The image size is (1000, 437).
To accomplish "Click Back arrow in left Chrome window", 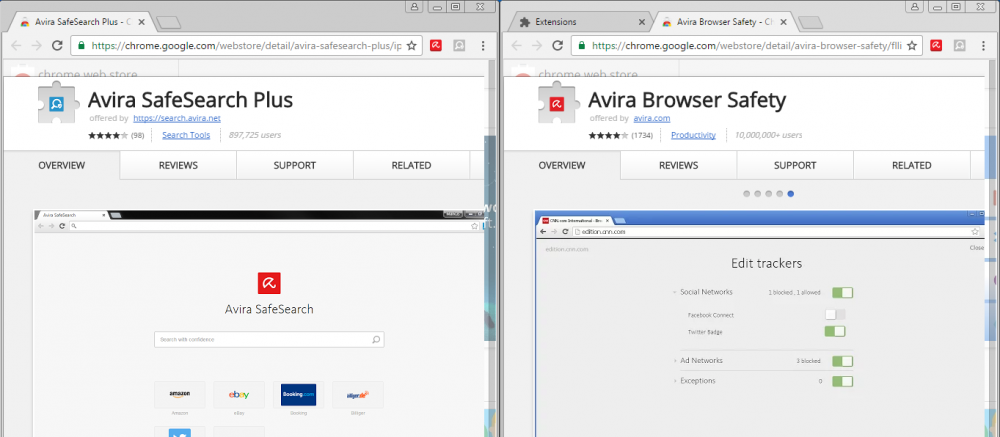I will click(x=17, y=46).
